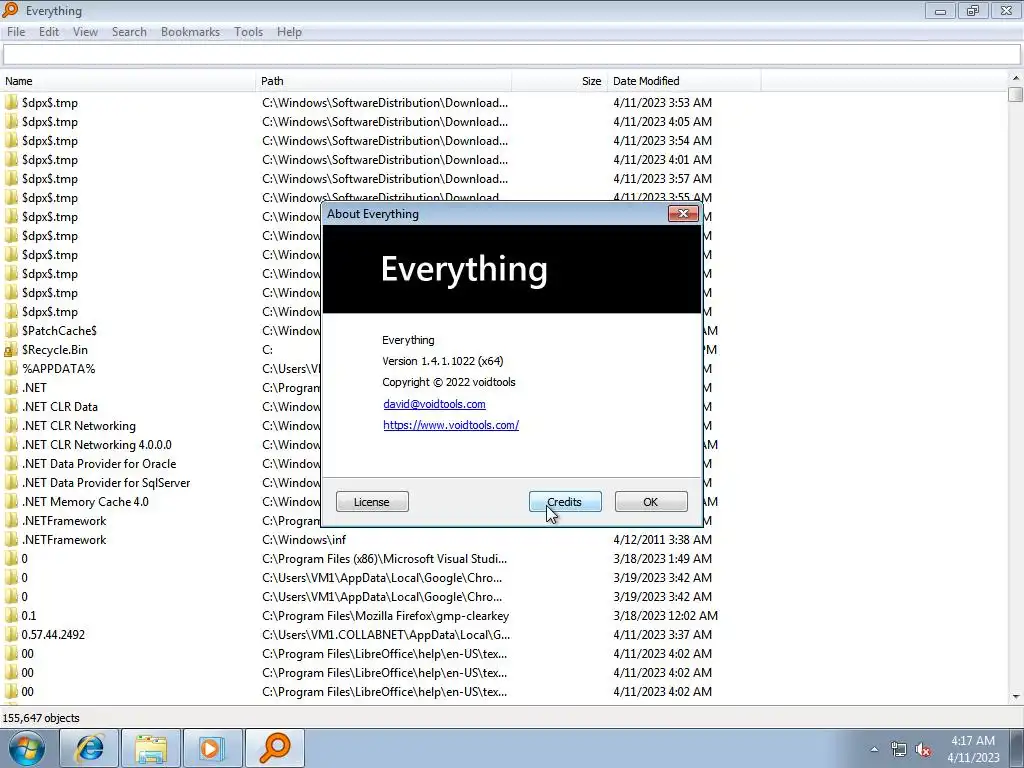Click the C:\Users\VM1.COLLABNET path cell
1024x768 pixels.
(x=386, y=635)
